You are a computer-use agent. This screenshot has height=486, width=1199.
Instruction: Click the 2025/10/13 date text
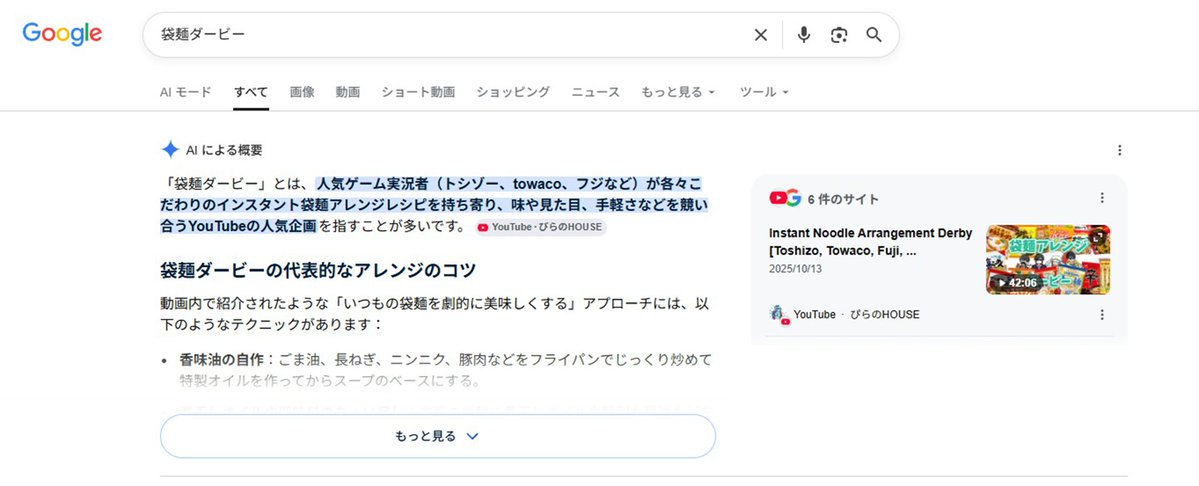point(796,270)
